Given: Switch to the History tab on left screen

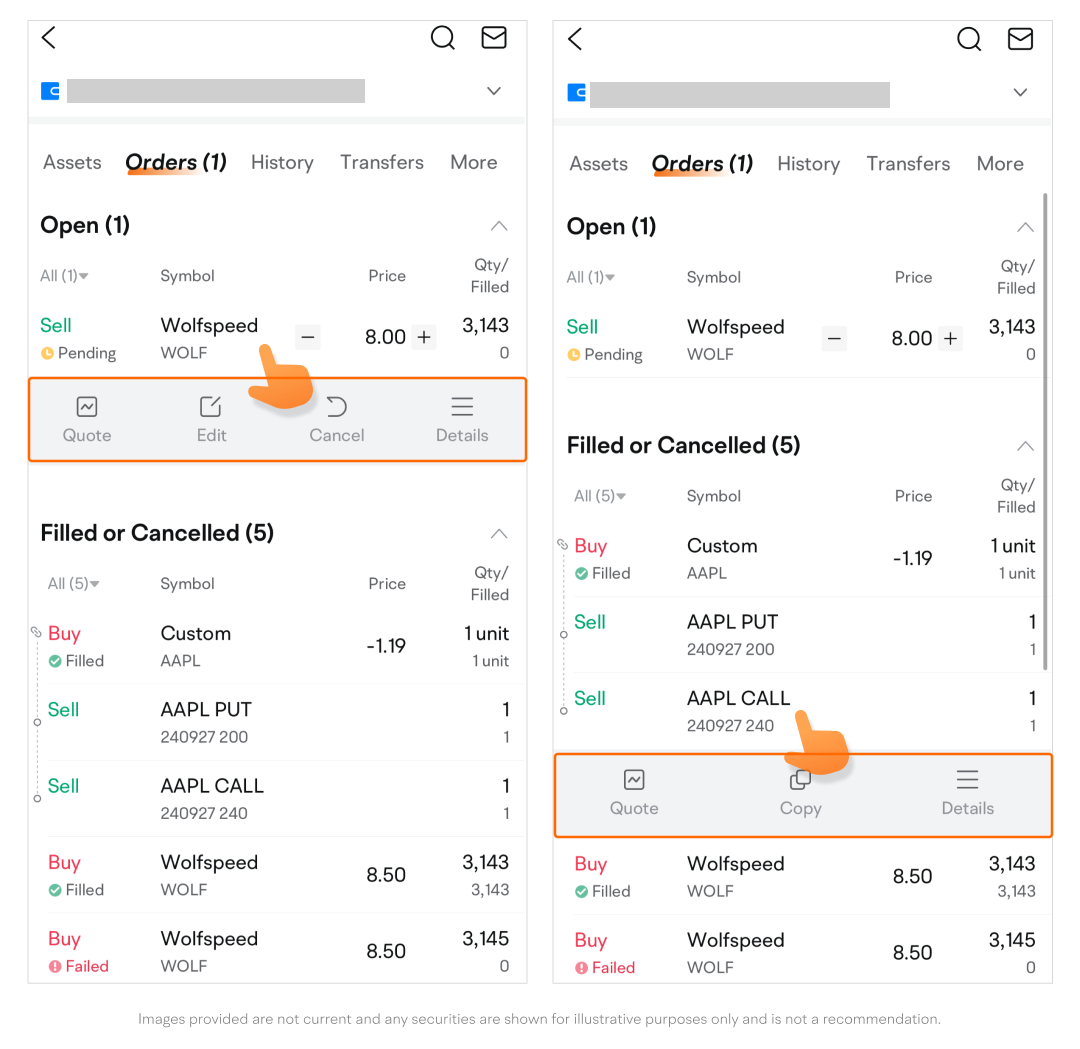Looking at the screenshot, I should click(x=282, y=162).
